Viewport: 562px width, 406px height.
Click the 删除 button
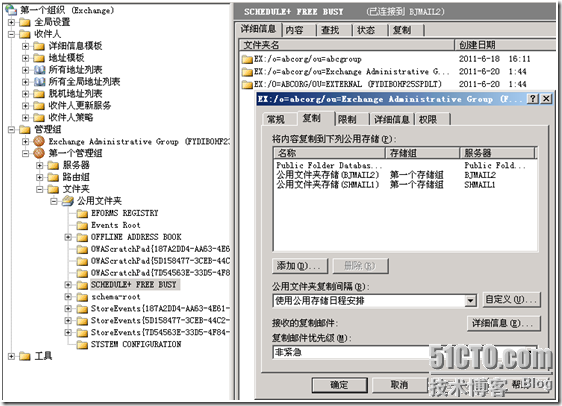coord(360,266)
